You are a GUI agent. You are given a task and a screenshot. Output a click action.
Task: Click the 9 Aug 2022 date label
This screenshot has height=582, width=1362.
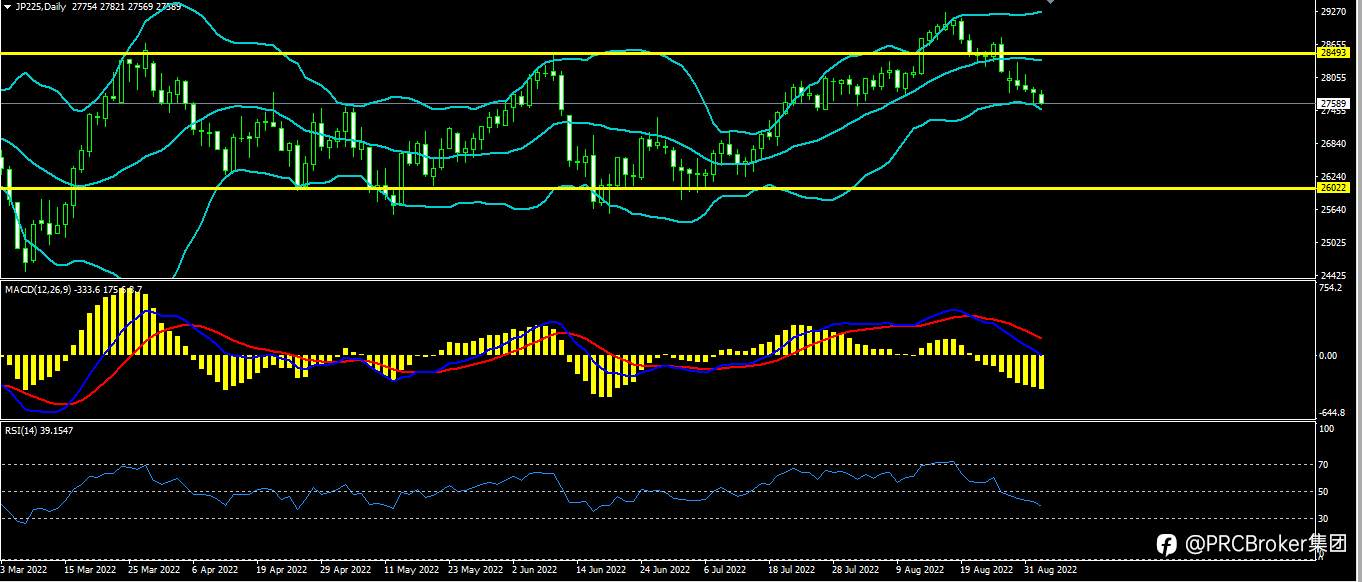tap(920, 569)
